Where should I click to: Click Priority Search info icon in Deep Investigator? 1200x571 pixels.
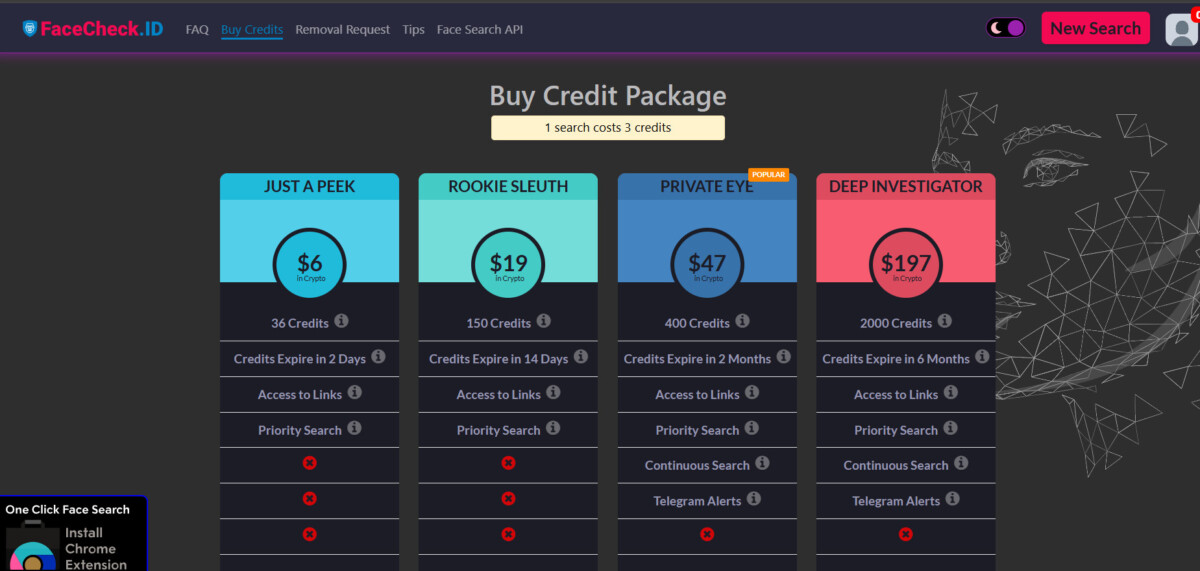click(x=950, y=428)
